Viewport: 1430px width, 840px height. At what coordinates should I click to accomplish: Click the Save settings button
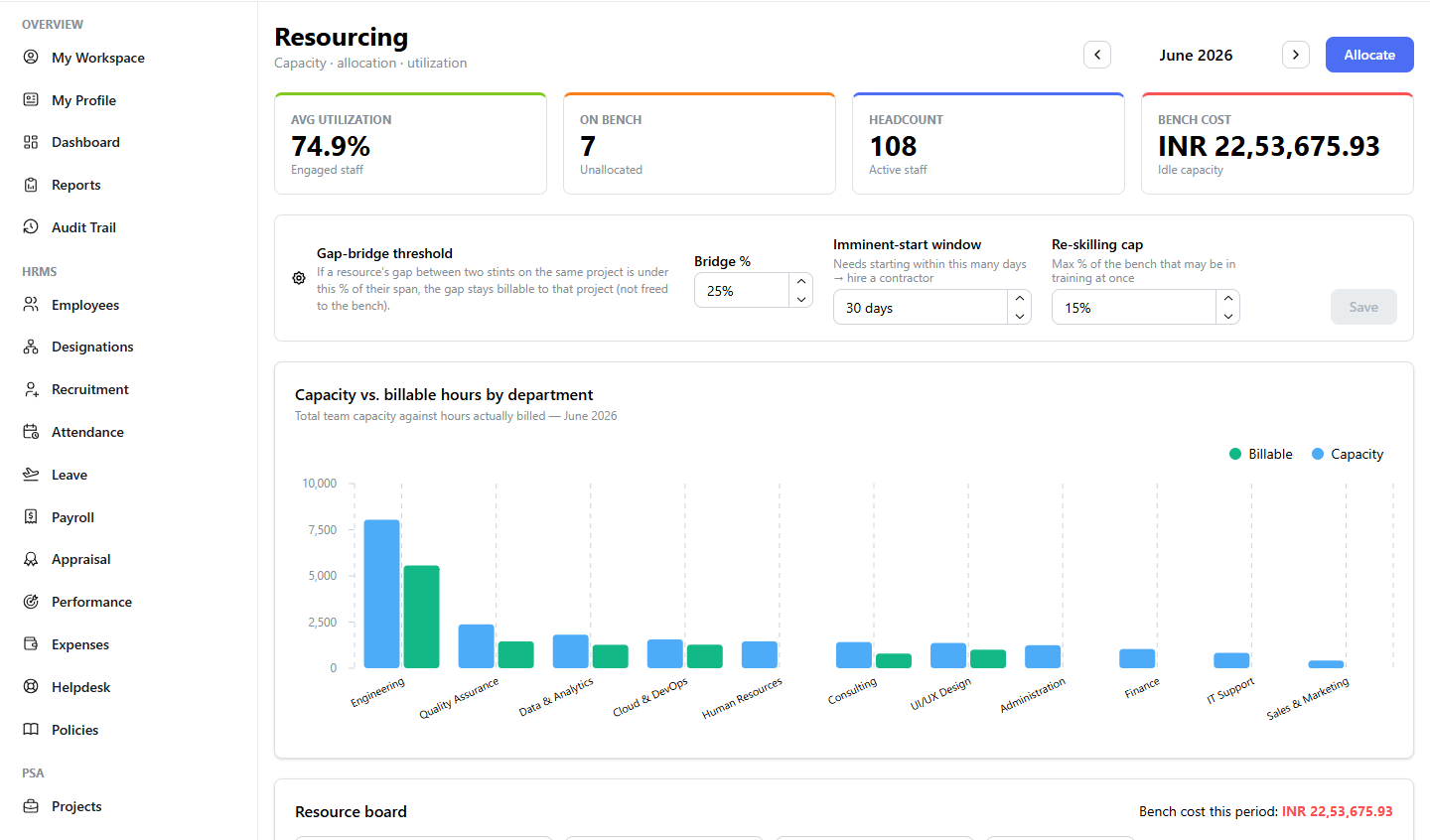tap(1363, 307)
